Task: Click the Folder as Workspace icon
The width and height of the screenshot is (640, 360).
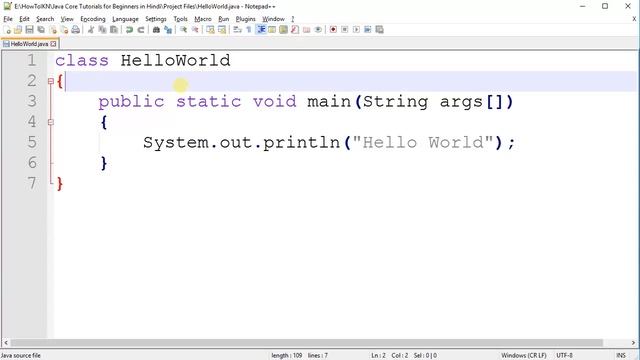Action: pyautogui.click(x=307, y=30)
